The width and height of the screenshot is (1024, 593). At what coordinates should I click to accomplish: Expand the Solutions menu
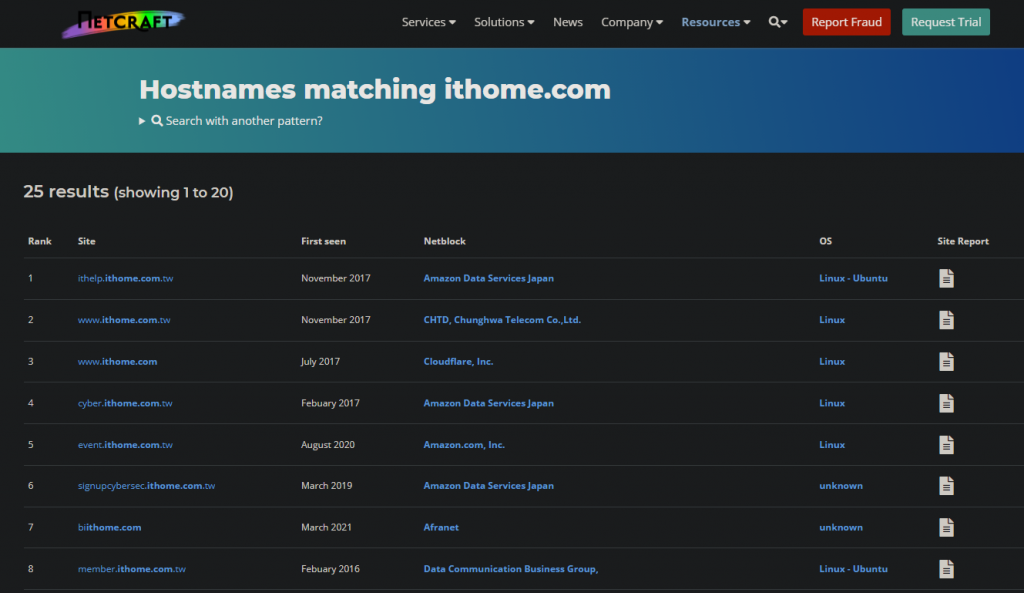click(x=504, y=22)
